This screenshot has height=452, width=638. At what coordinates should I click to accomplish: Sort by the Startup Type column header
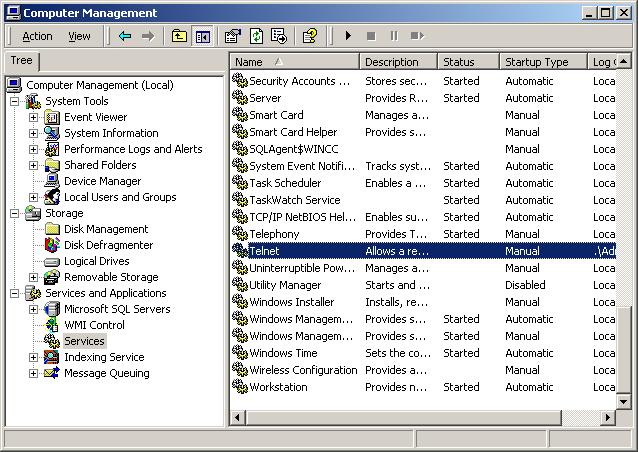544,62
